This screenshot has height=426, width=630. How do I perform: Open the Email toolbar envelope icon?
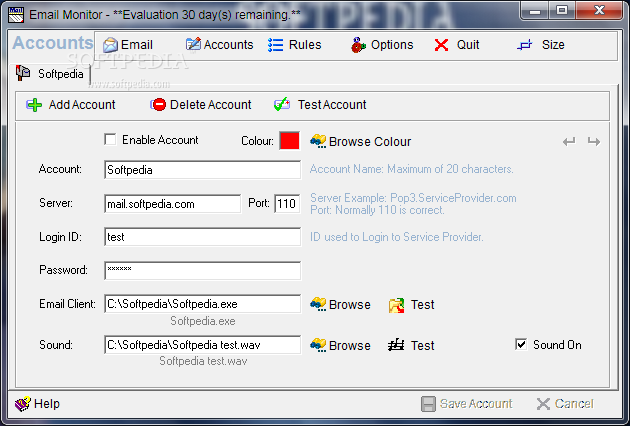(x=110, y=45)
